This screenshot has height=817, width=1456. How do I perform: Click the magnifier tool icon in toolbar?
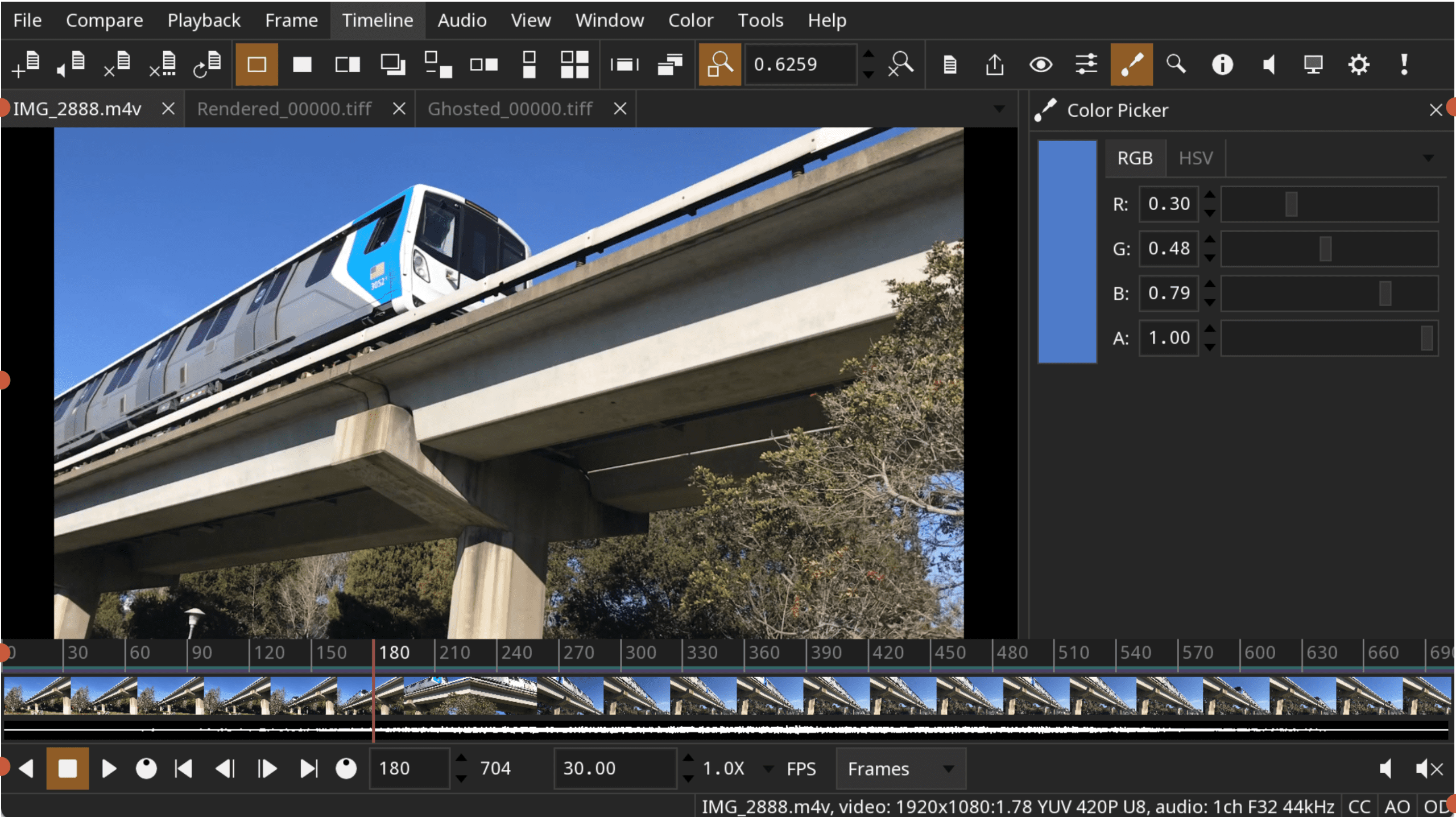pos(1176,64)
